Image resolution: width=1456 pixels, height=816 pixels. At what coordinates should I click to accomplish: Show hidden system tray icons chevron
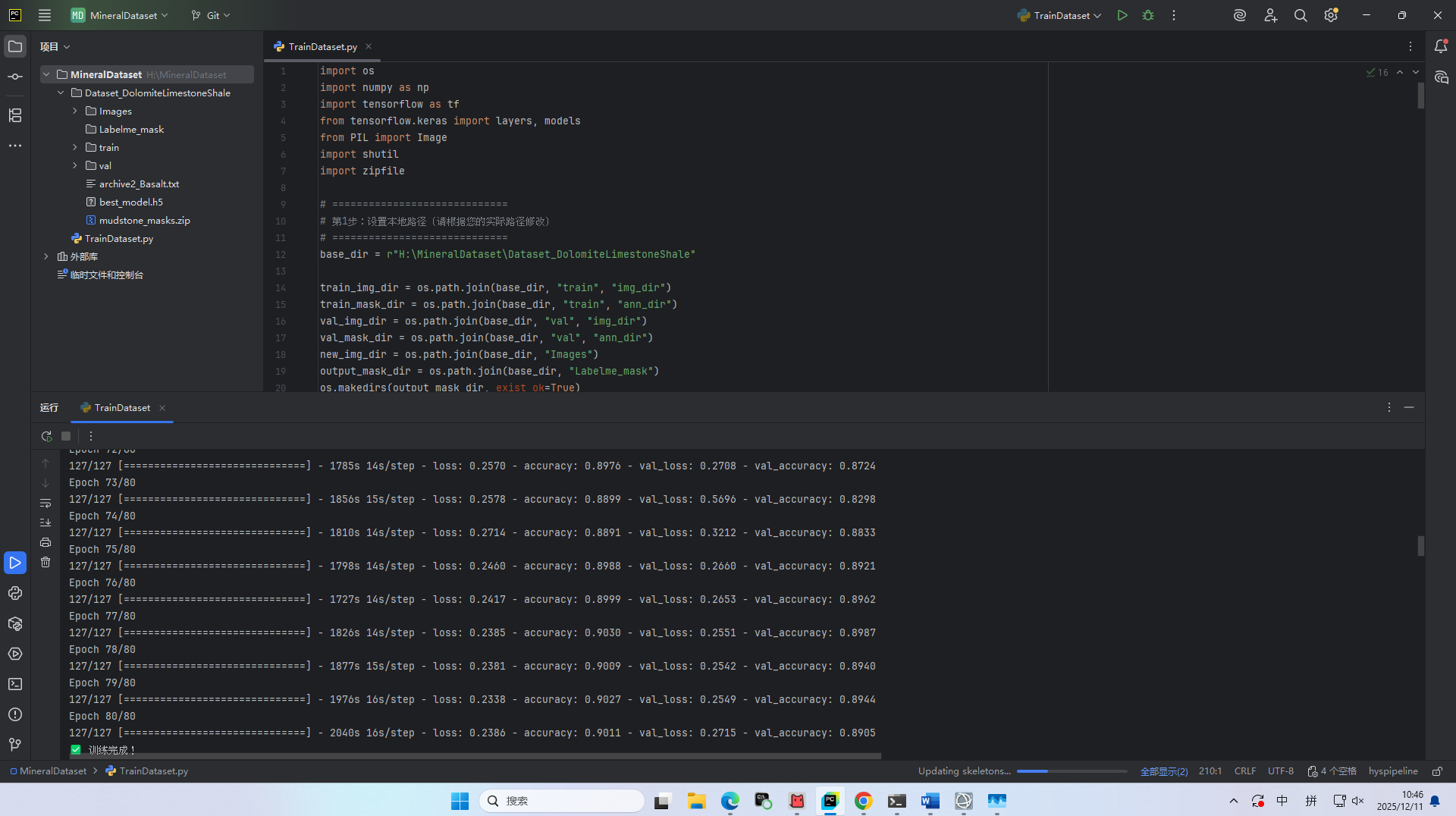(1234, 801)
